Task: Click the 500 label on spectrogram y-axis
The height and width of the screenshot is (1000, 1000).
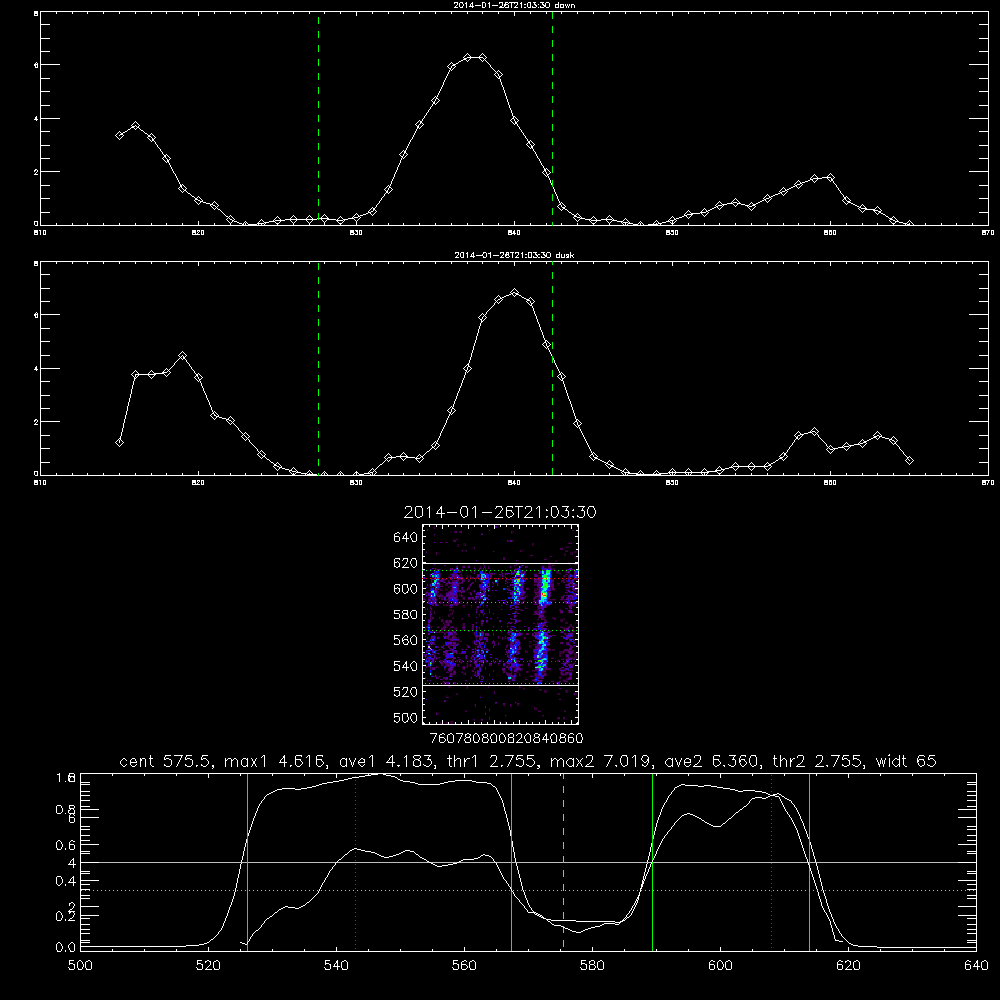Action: tap(405, 717)
